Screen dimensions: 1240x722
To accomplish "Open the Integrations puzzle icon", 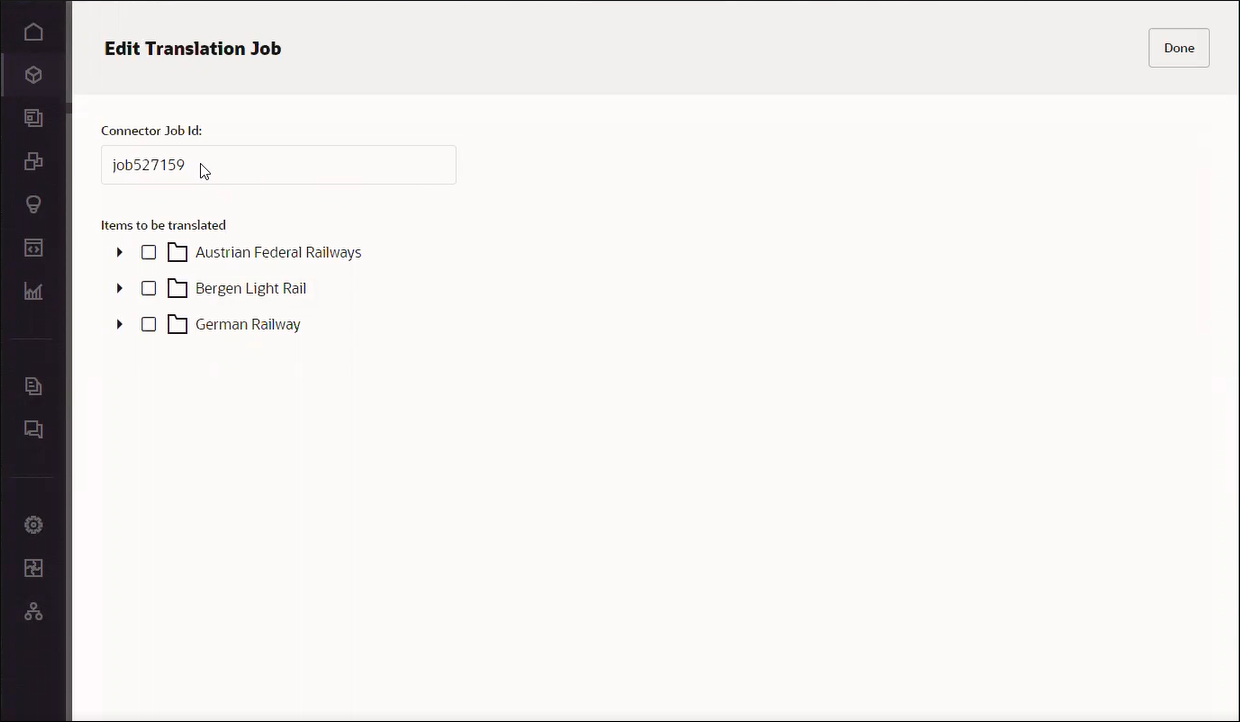I will pos(33,568).
